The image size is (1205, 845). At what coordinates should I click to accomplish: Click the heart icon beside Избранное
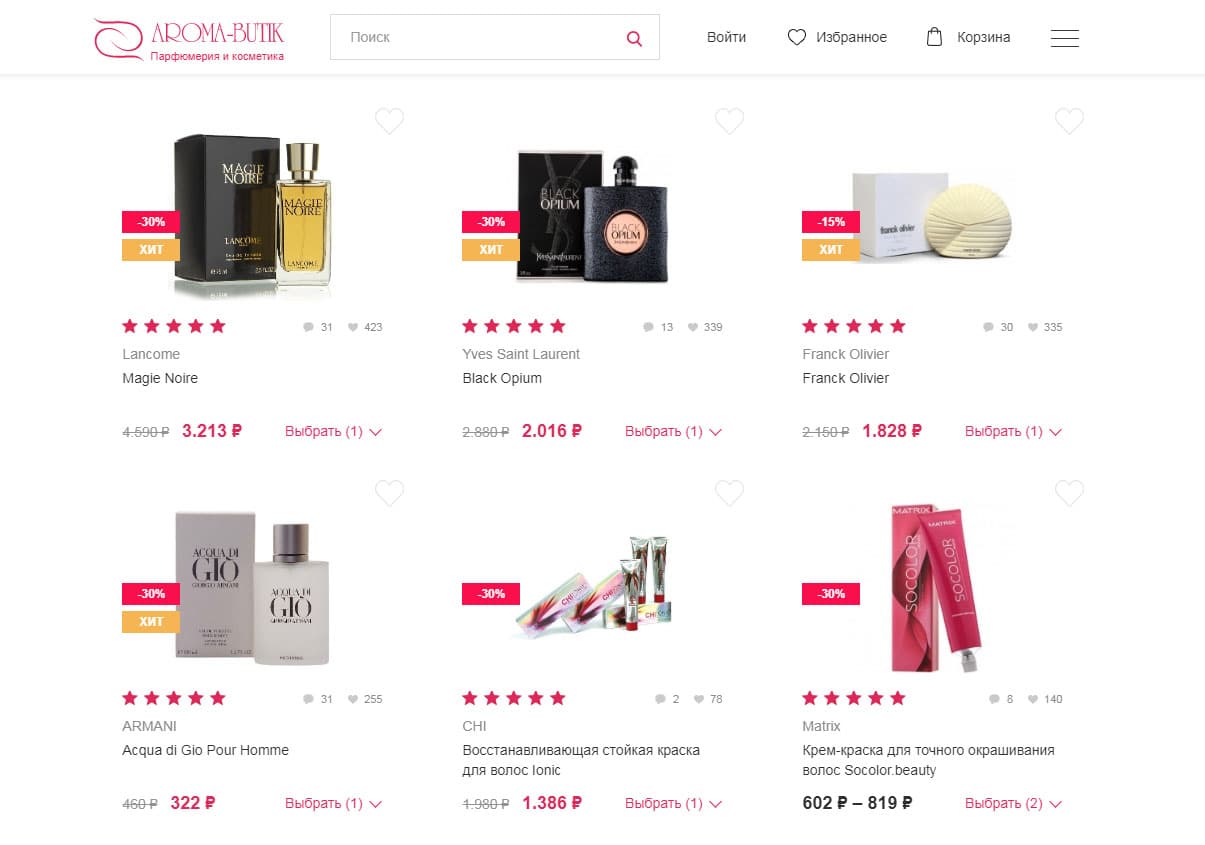[x=796, y=37]
